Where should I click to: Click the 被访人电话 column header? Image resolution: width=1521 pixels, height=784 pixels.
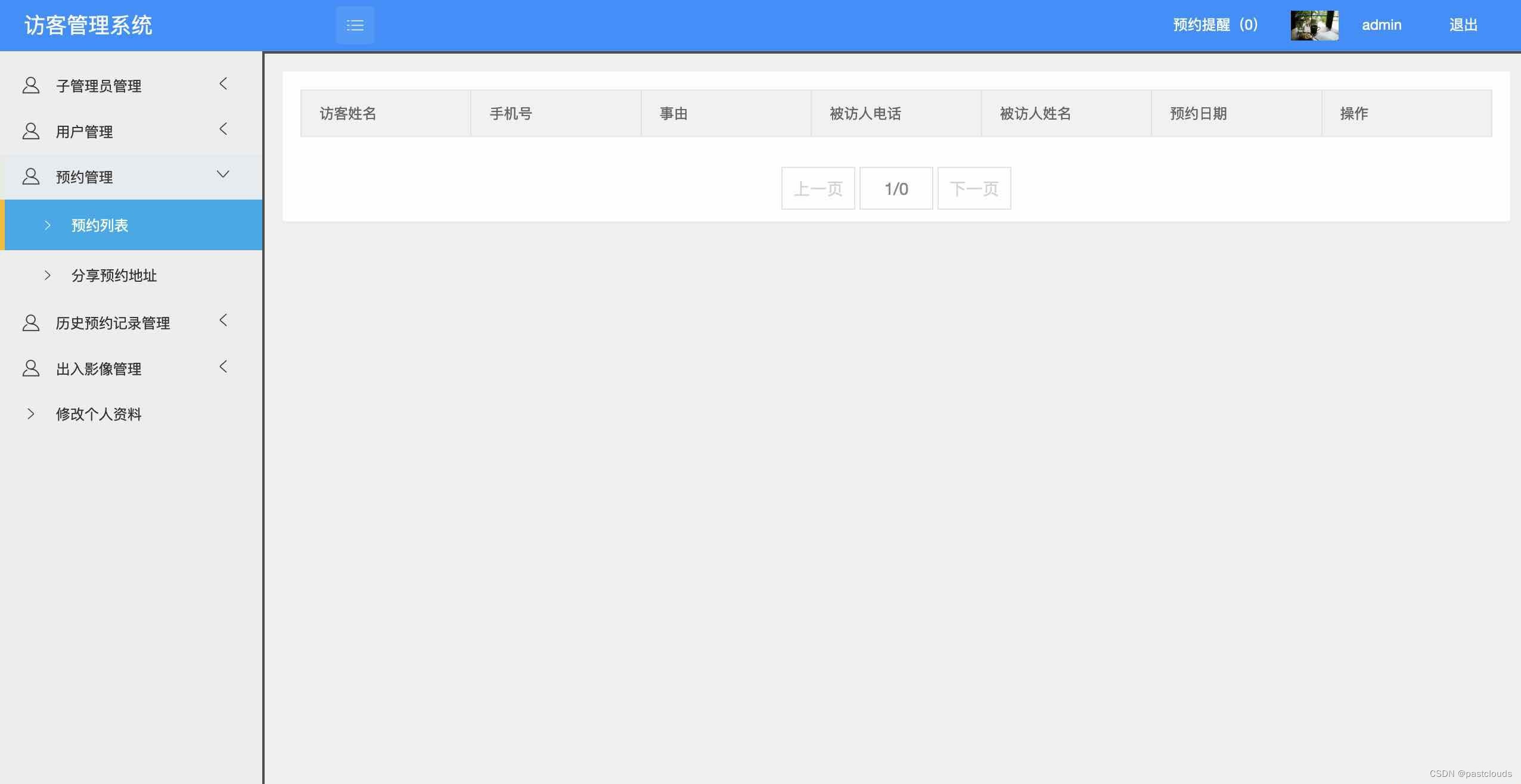coord(896,113)
